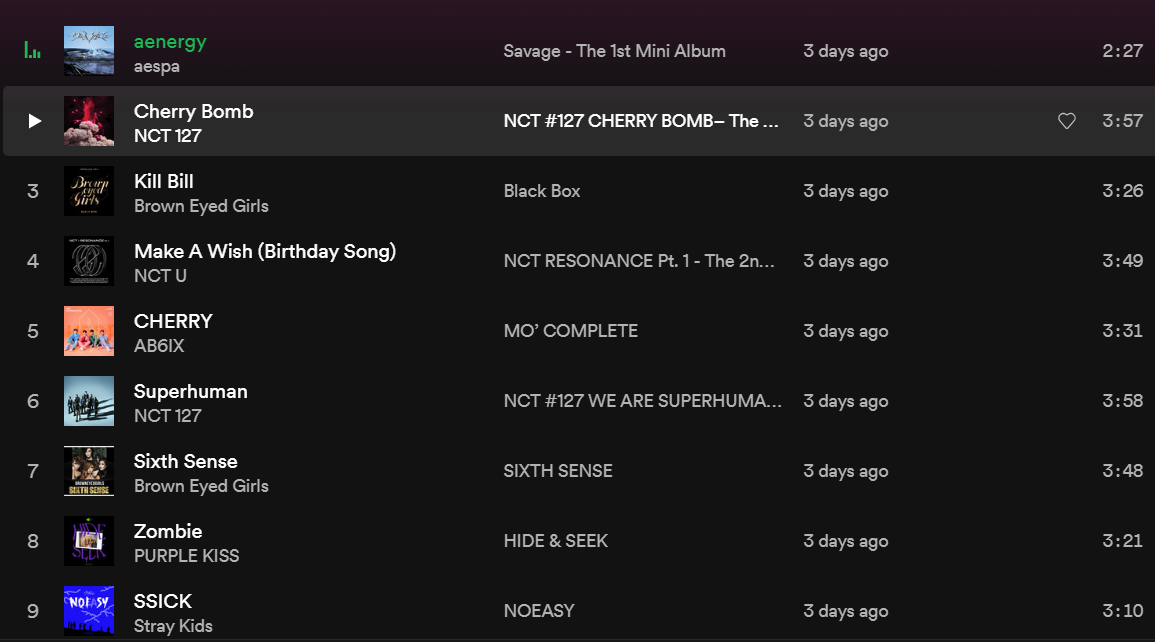Like Cherry Bomb with the heart icon
Image resolution: width=1155 pixels, height=642 pixels.
click(1067, 121)
